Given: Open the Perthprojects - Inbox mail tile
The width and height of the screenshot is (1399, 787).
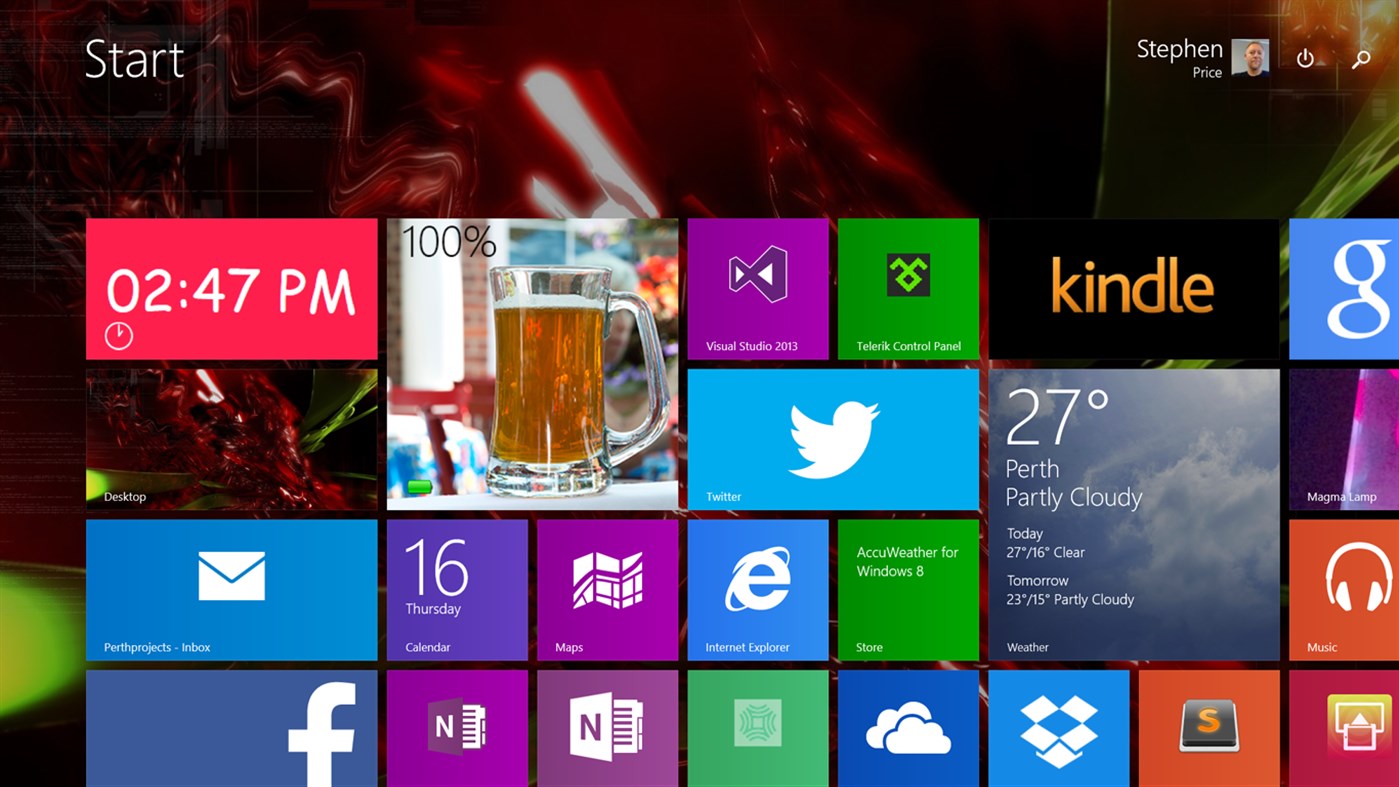Looking at the screenshot, I should [x=231, y=588].
